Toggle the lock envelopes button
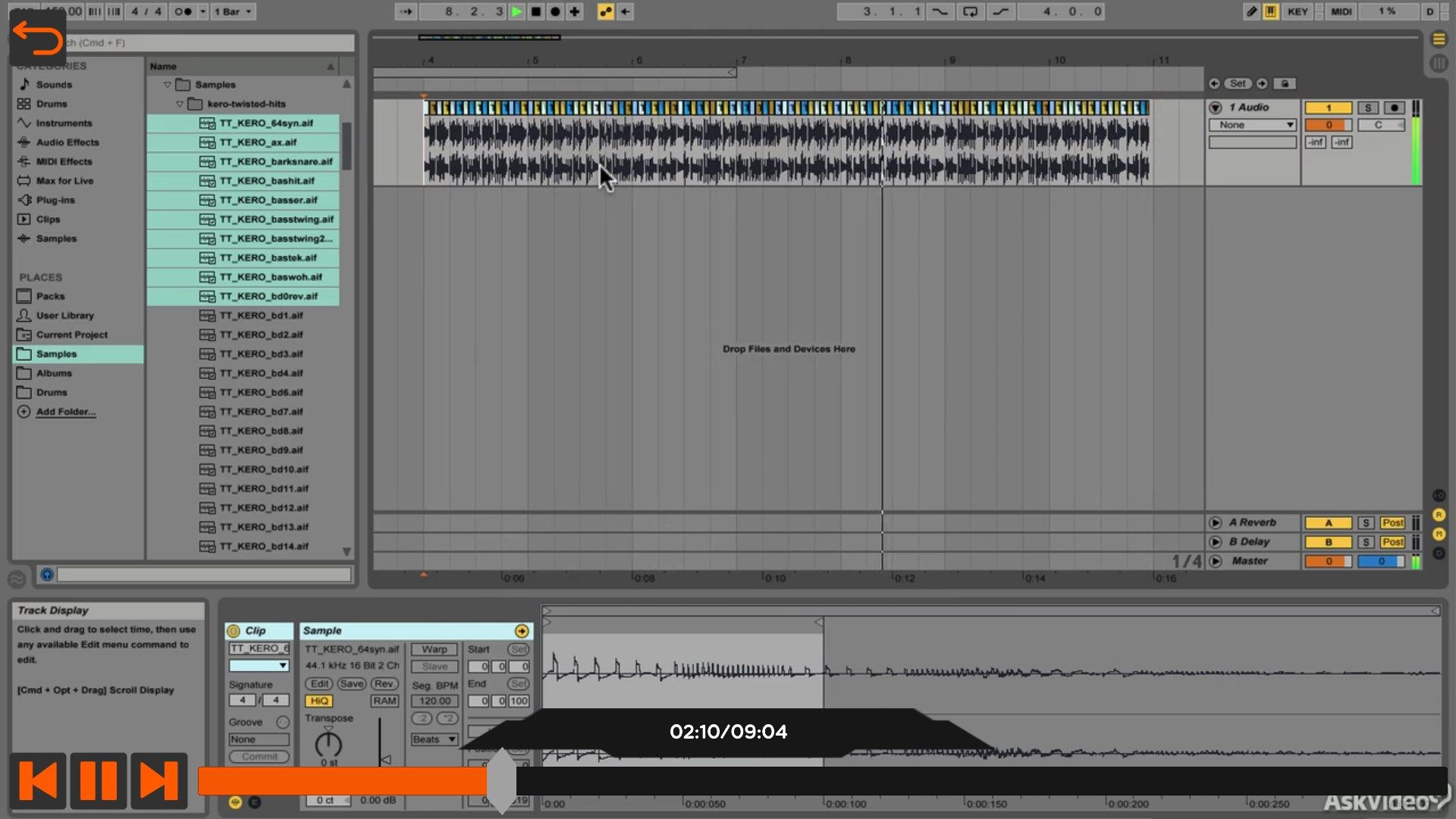1456x819 pixels. point(1285,83)
